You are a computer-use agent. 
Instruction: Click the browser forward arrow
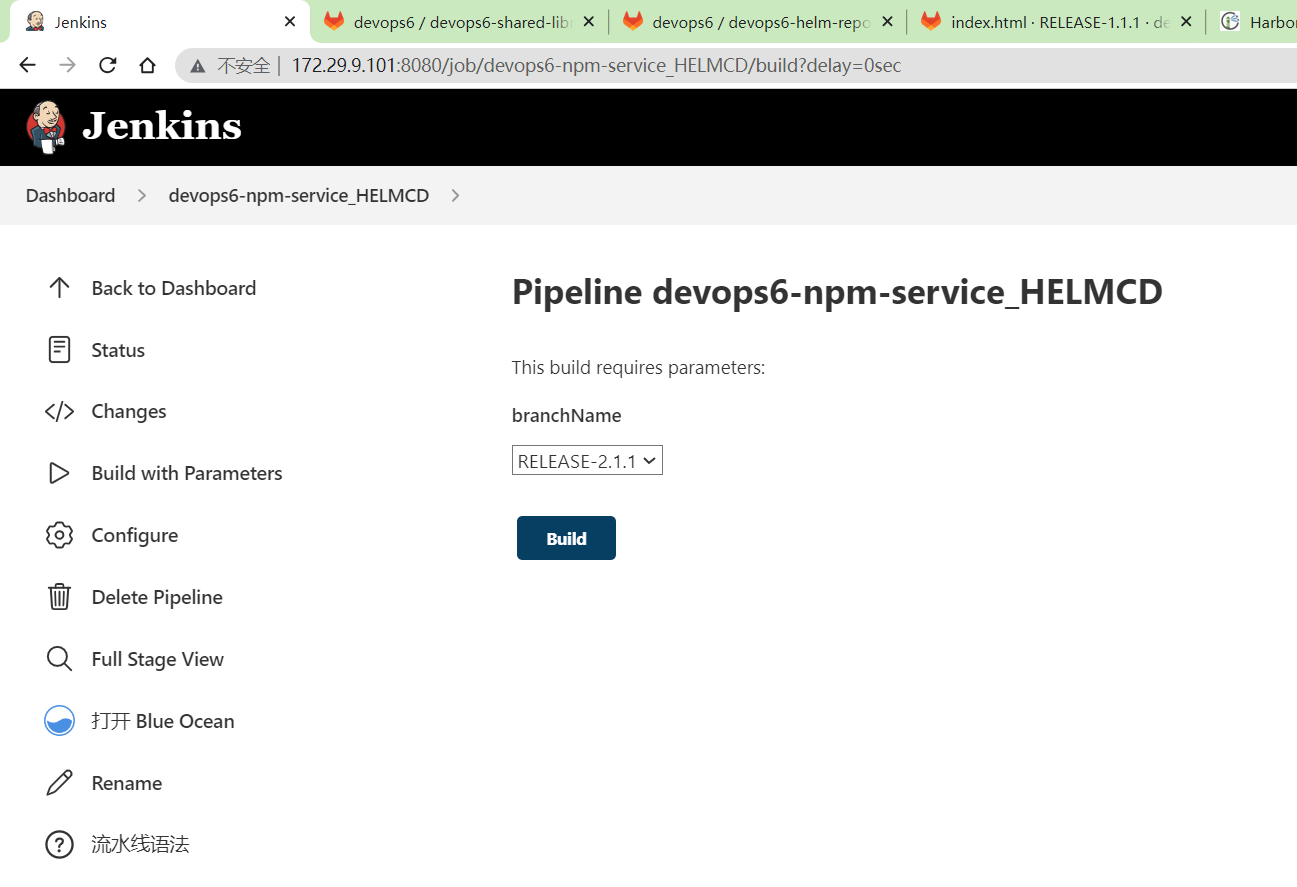click(x=67, y=65)
